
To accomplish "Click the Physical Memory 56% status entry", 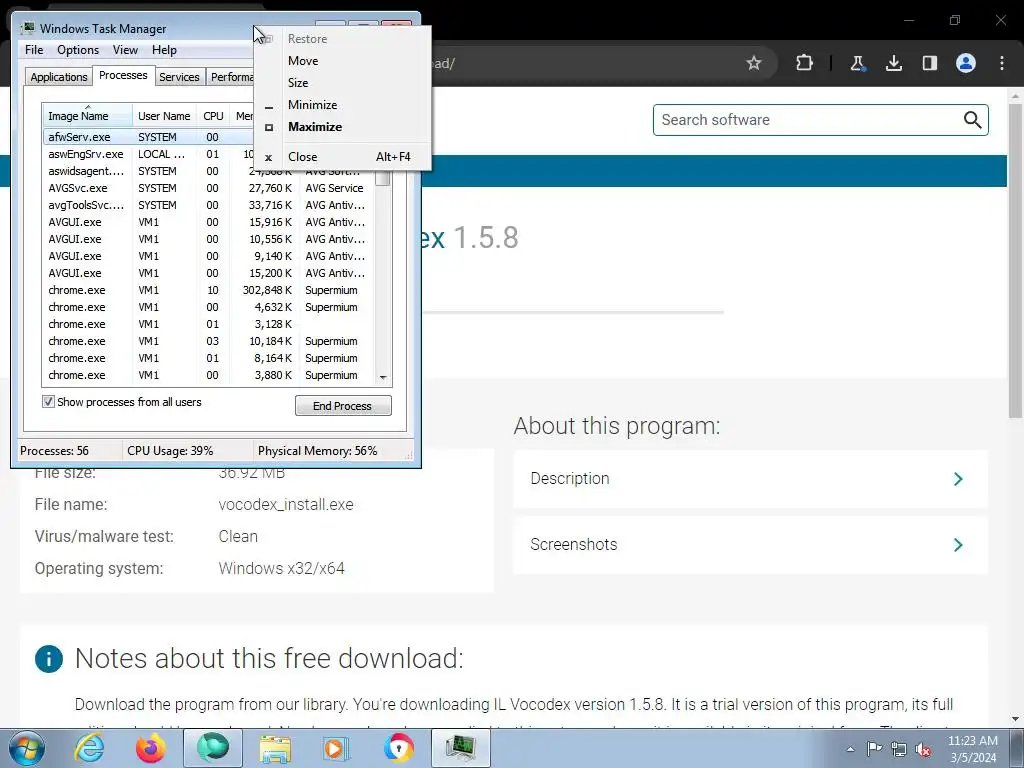I will pos(317,451).
